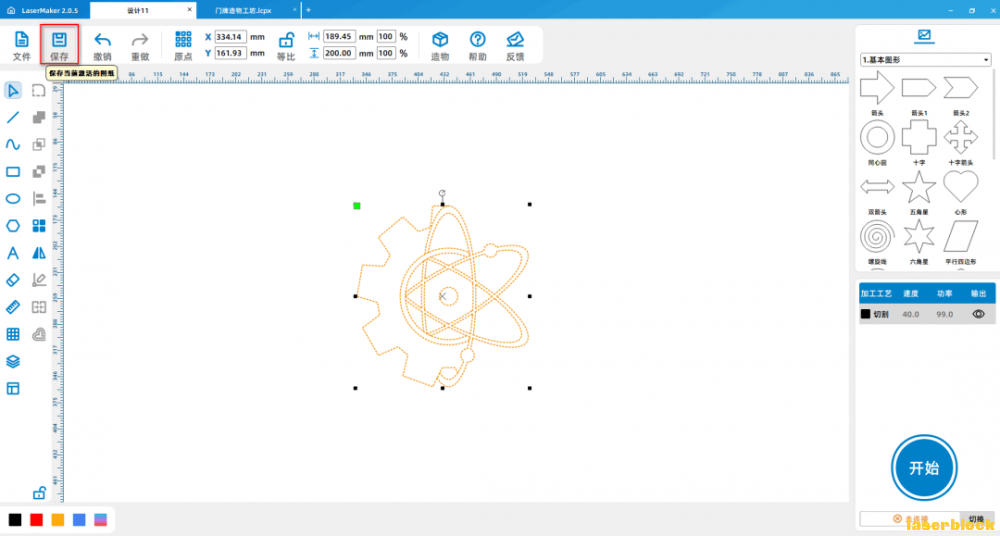Select the rectangle tool

[13, 172]
